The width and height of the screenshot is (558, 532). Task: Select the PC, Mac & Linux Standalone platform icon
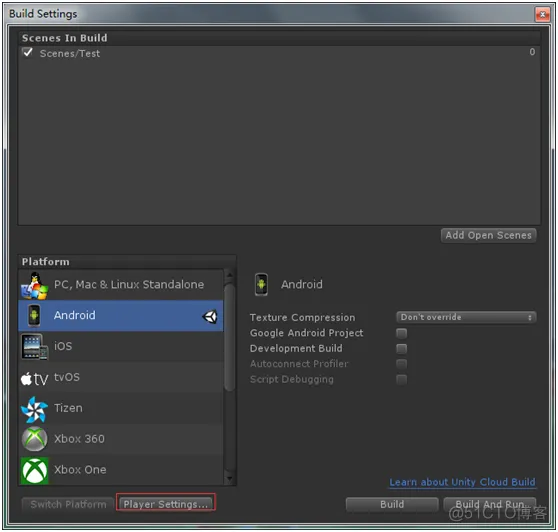(x=35, y=285)
